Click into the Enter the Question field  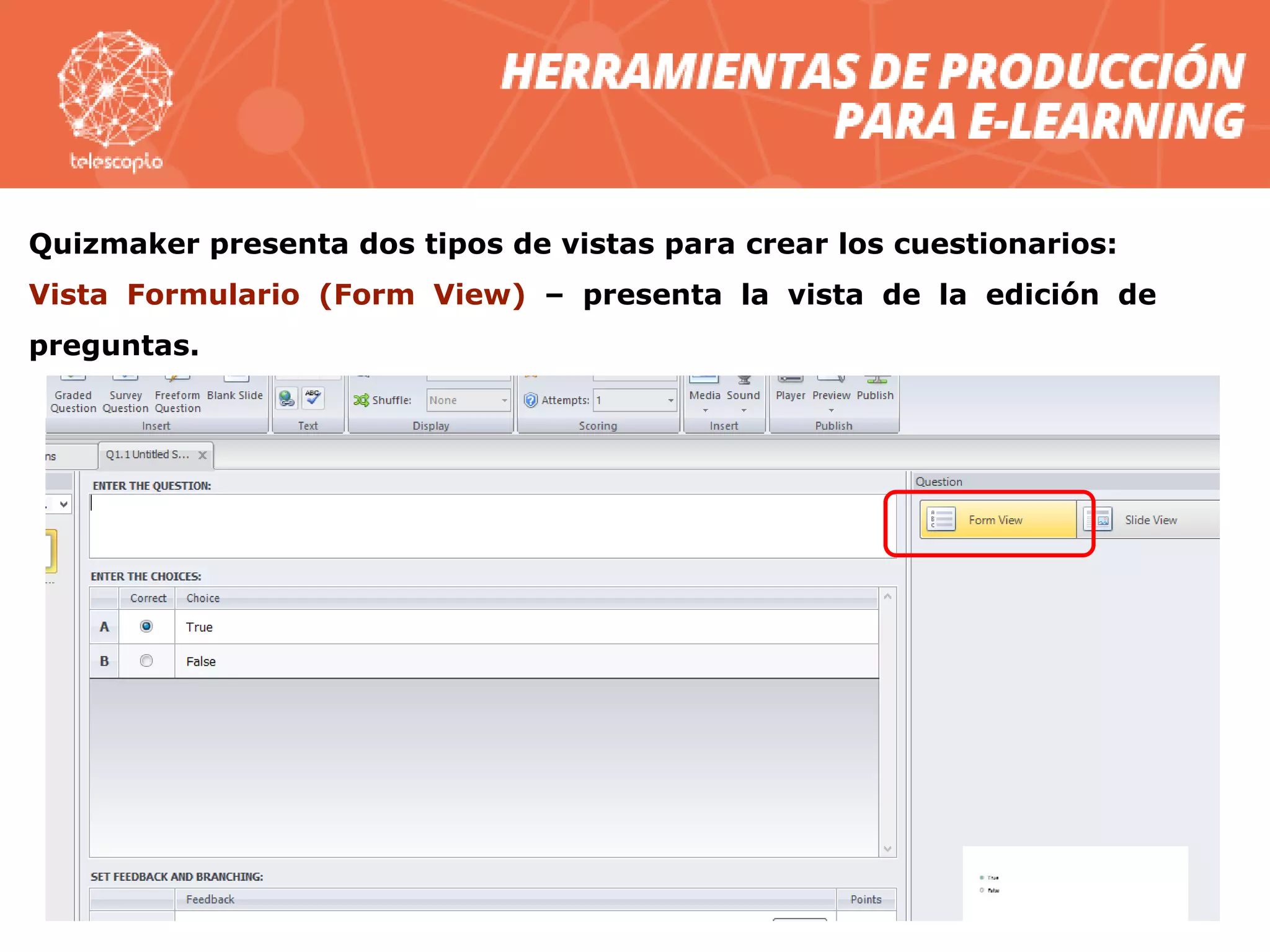(492, 526)
